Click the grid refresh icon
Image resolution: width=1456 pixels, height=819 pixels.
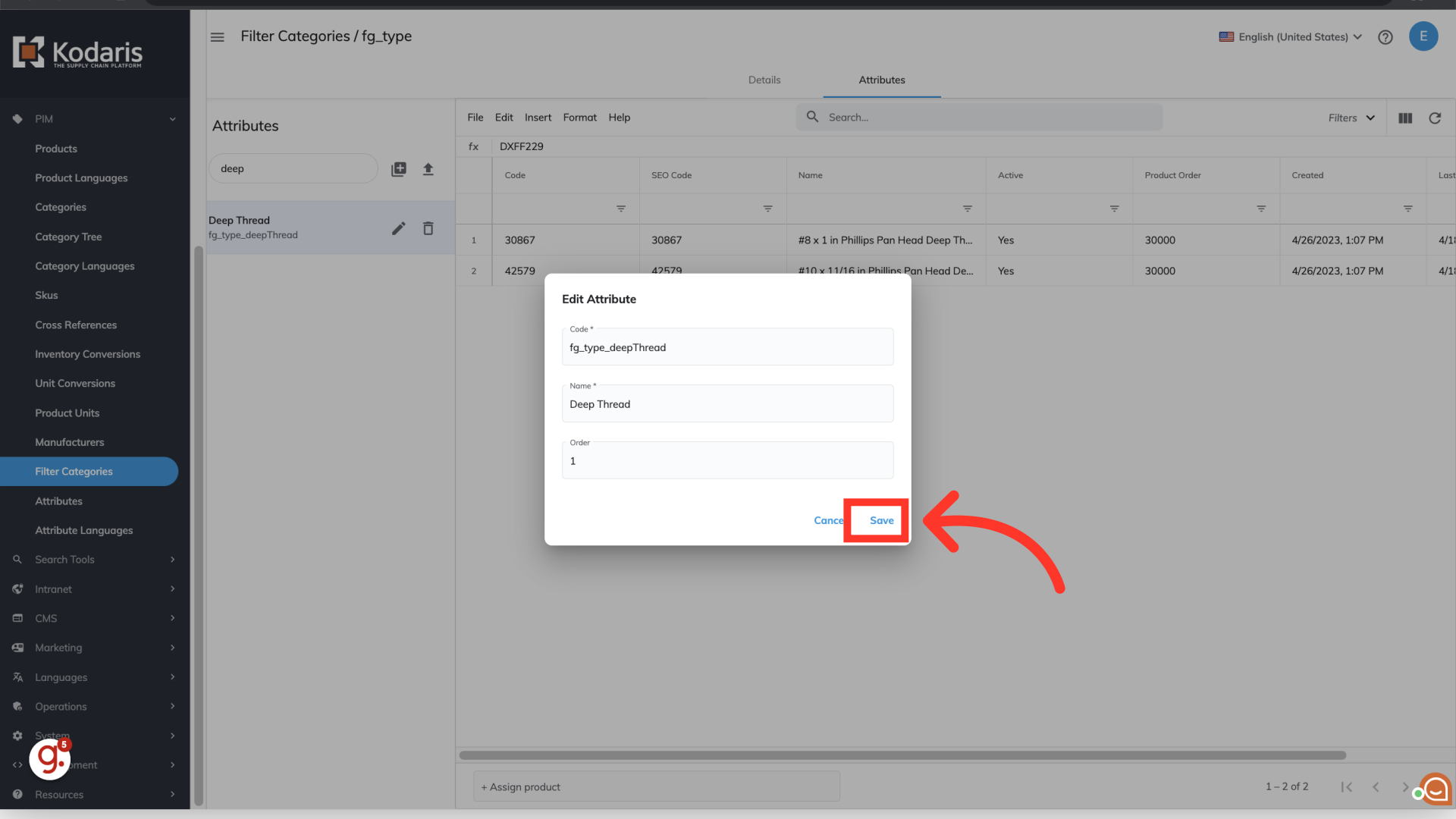pos(1434,118)
